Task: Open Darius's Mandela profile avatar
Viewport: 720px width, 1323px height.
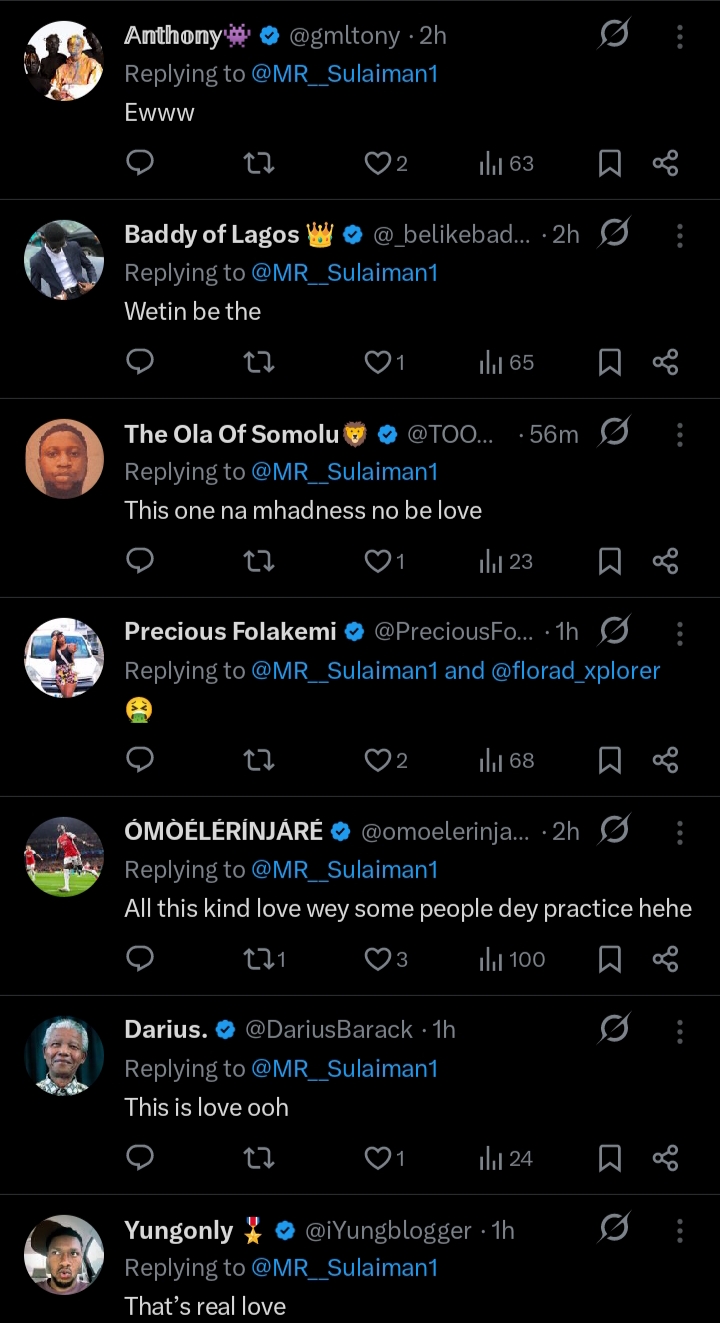Action: (64, 1055)
